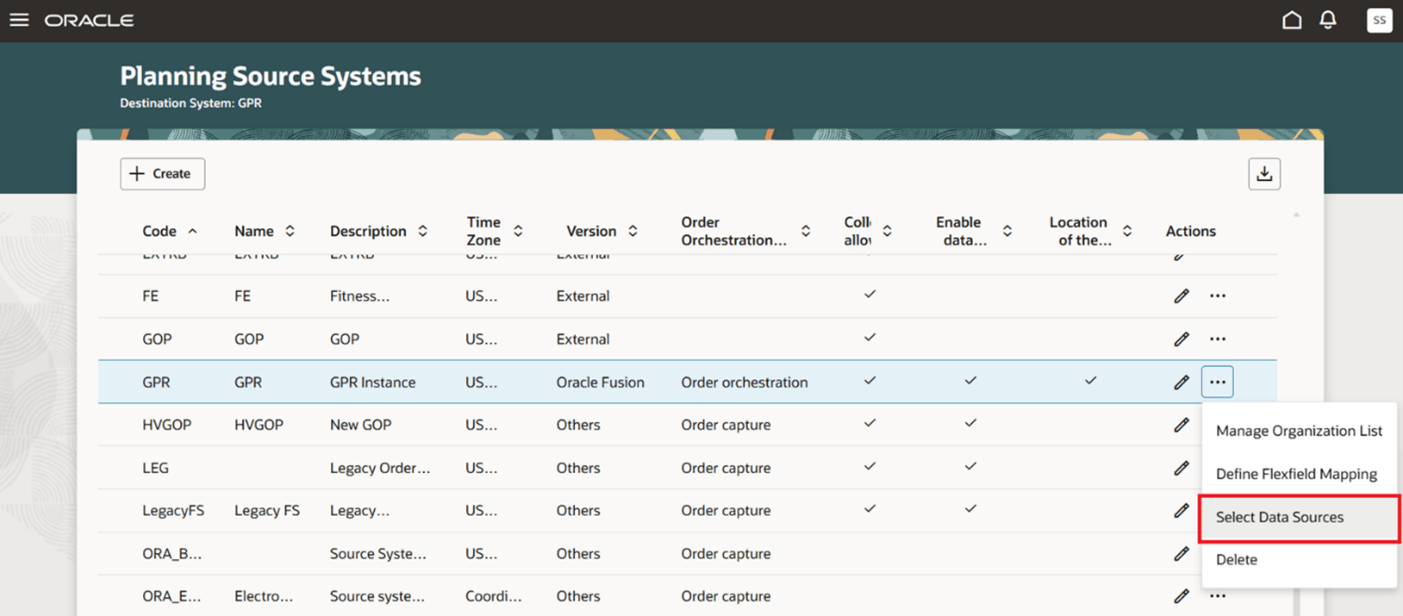Edit the GPR row using the pencil icon

pyautogui.click(x=1182, y=381)
